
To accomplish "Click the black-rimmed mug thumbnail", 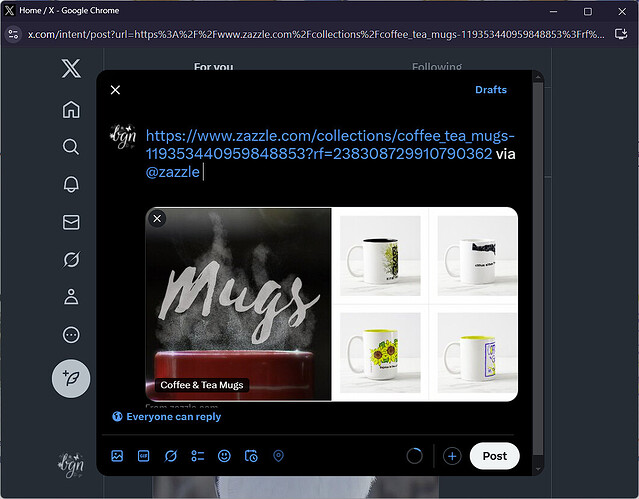I will coord(380,256).
